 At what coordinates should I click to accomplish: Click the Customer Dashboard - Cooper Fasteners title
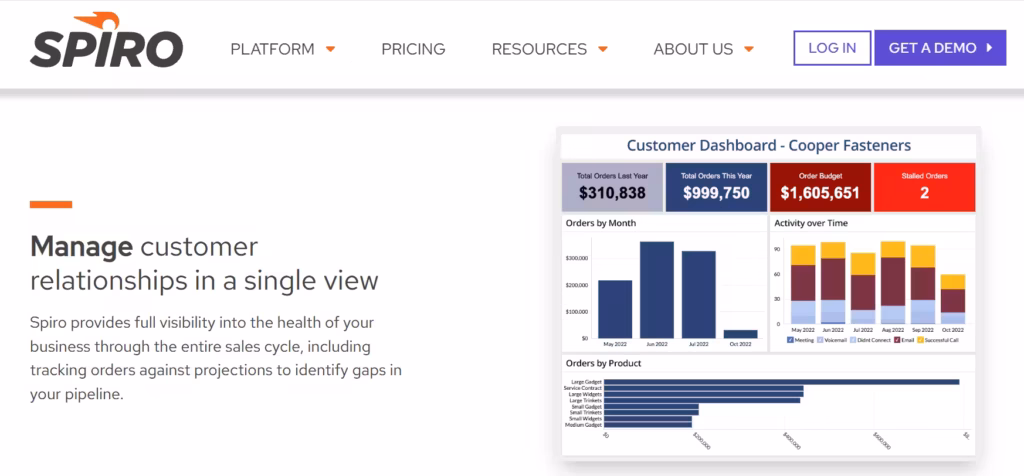pos(769,146)
